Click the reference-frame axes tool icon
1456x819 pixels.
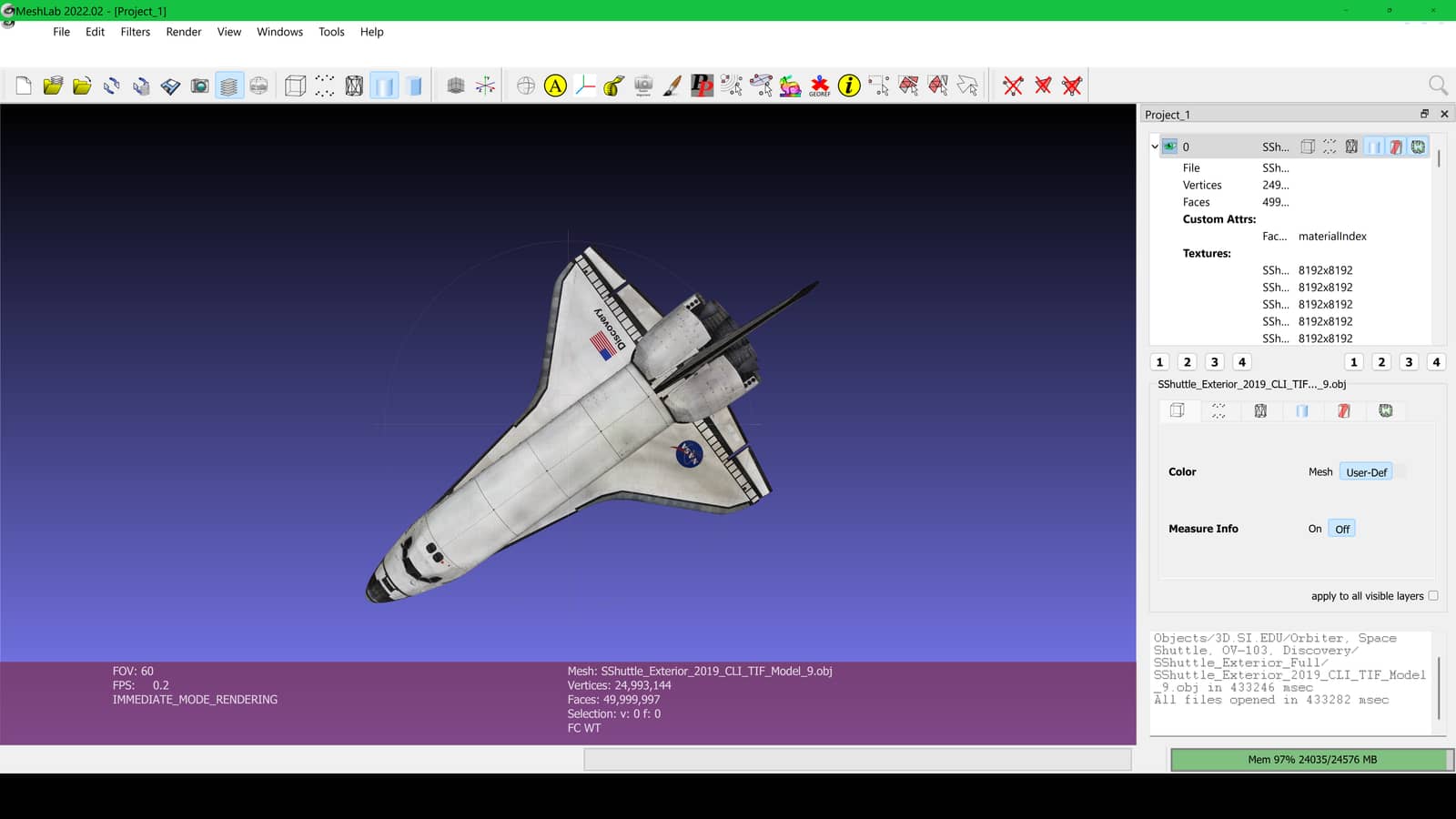click(585, 86)
